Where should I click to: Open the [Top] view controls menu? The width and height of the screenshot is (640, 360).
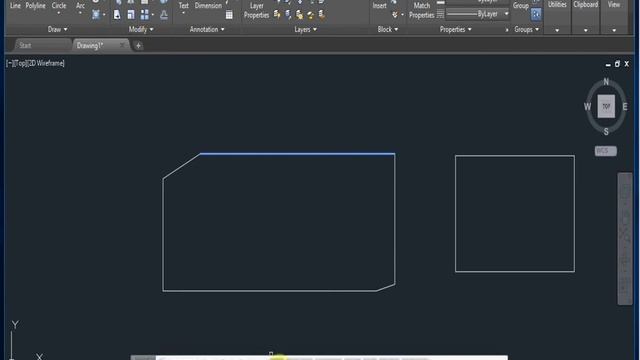(x=19, y=63)
